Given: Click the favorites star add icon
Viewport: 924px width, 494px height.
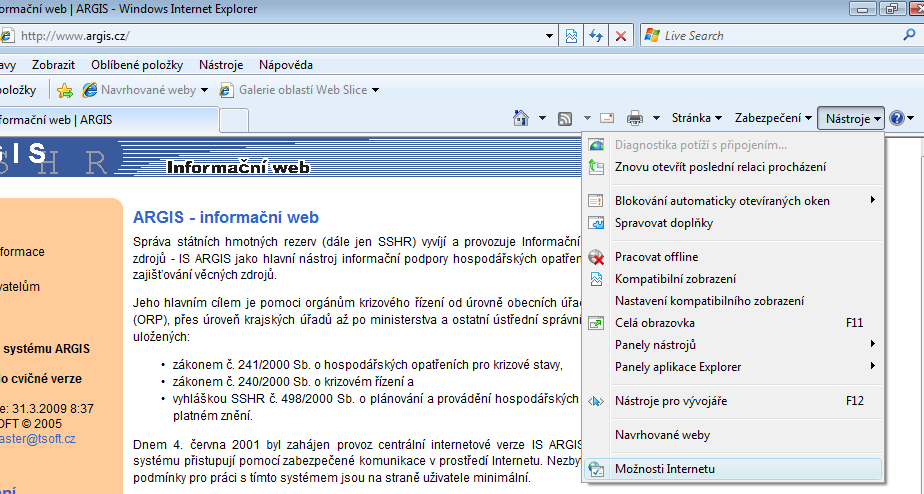Looking at the screenshot, I should coord(65,90).
